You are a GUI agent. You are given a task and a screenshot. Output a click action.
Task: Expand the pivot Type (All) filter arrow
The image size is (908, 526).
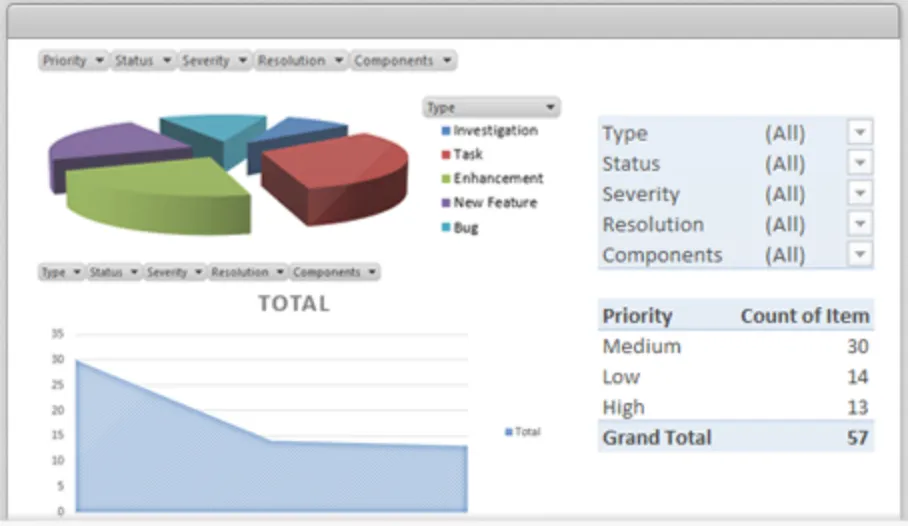click(860, 133)
